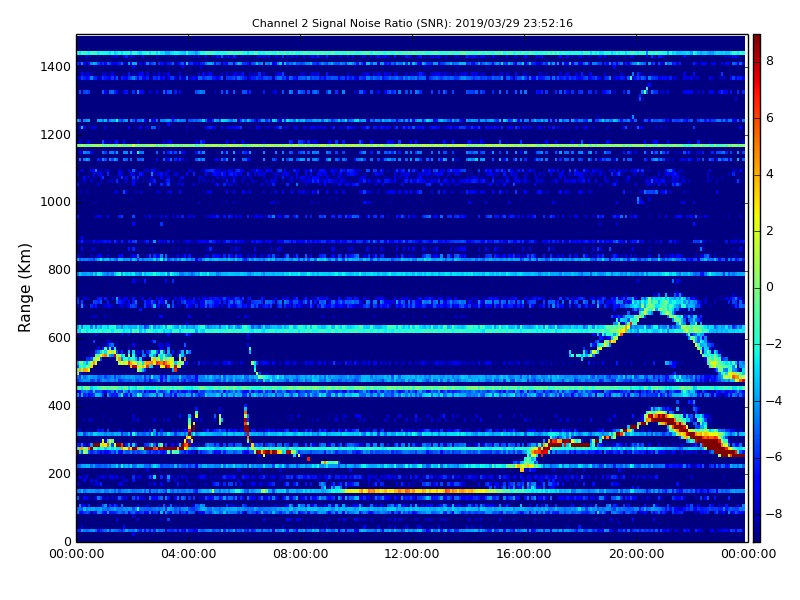Click the colorbar value −4 label
800x600 pixels.
(774, 401)
